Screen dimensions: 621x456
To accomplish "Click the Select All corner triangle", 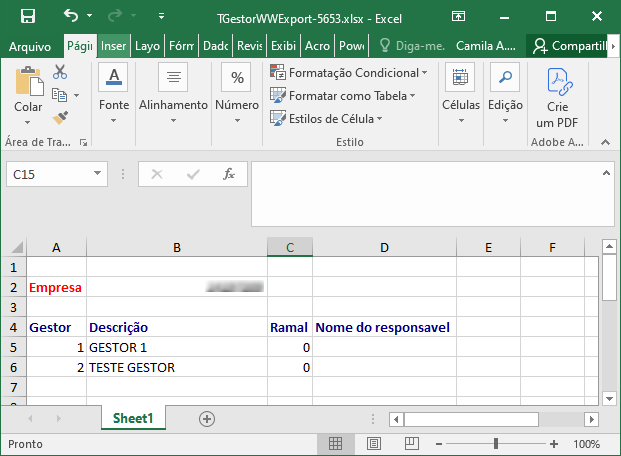I will point(16,247).
